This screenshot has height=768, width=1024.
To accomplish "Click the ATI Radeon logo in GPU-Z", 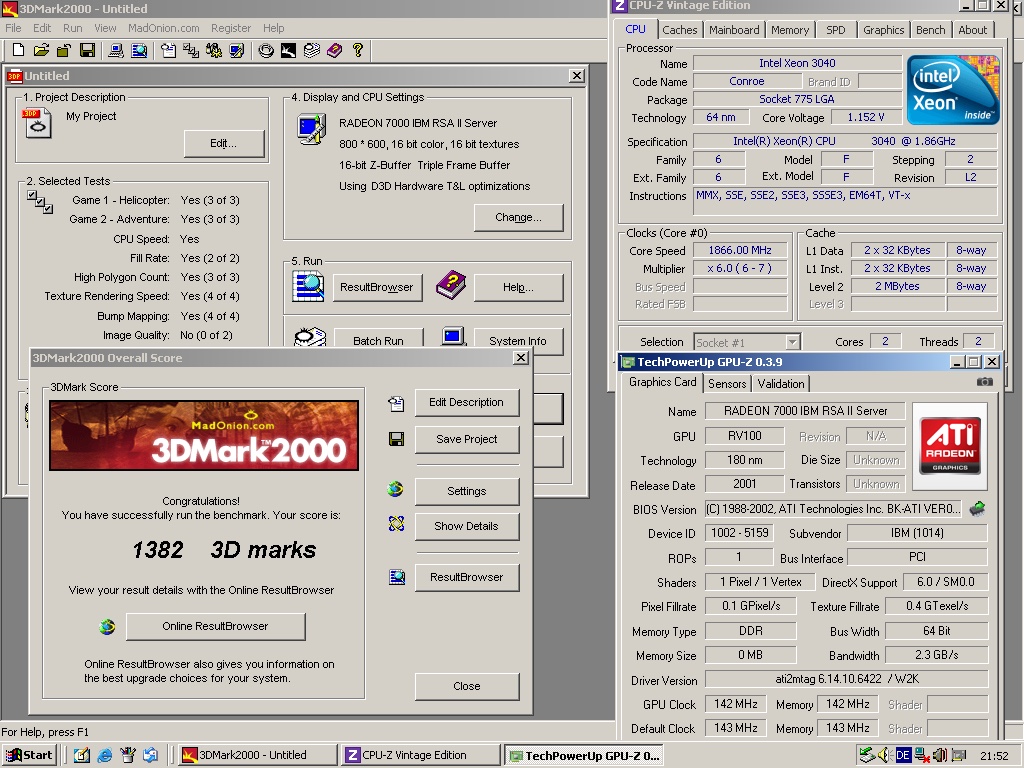I will click(x=950, y=445).
